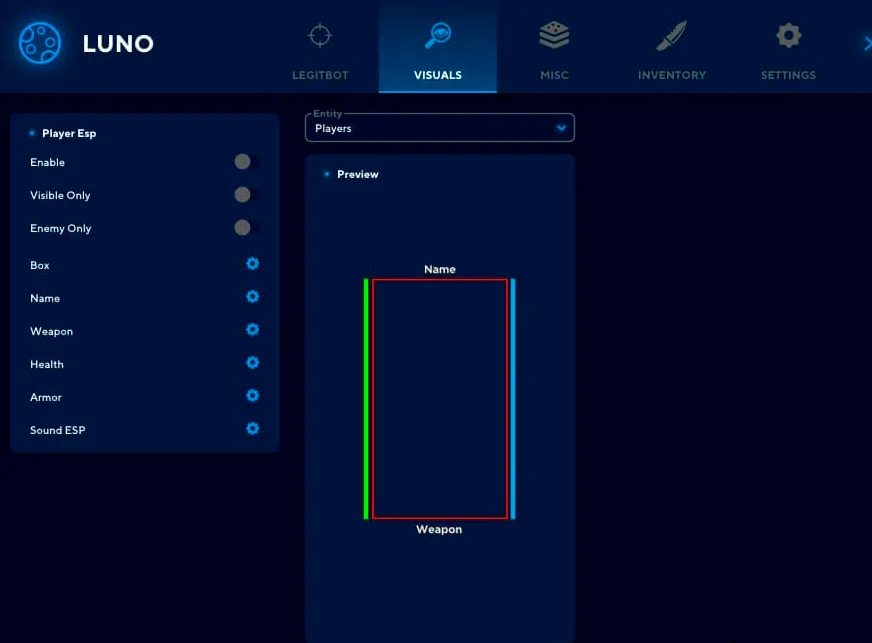
Task: Click the Weapon label in the preview
Action: (x=439, y=529)
